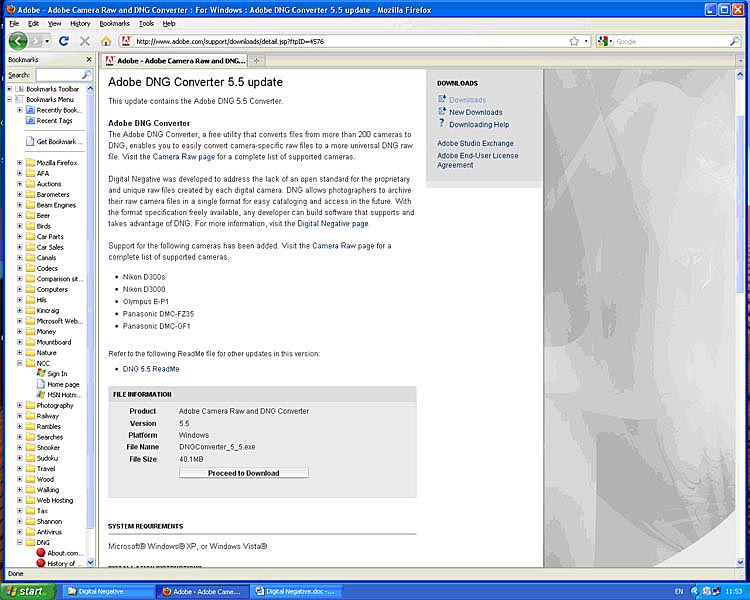
Task: Open the DNG 5.5 ReadMe link
Action: click(151, 369)
